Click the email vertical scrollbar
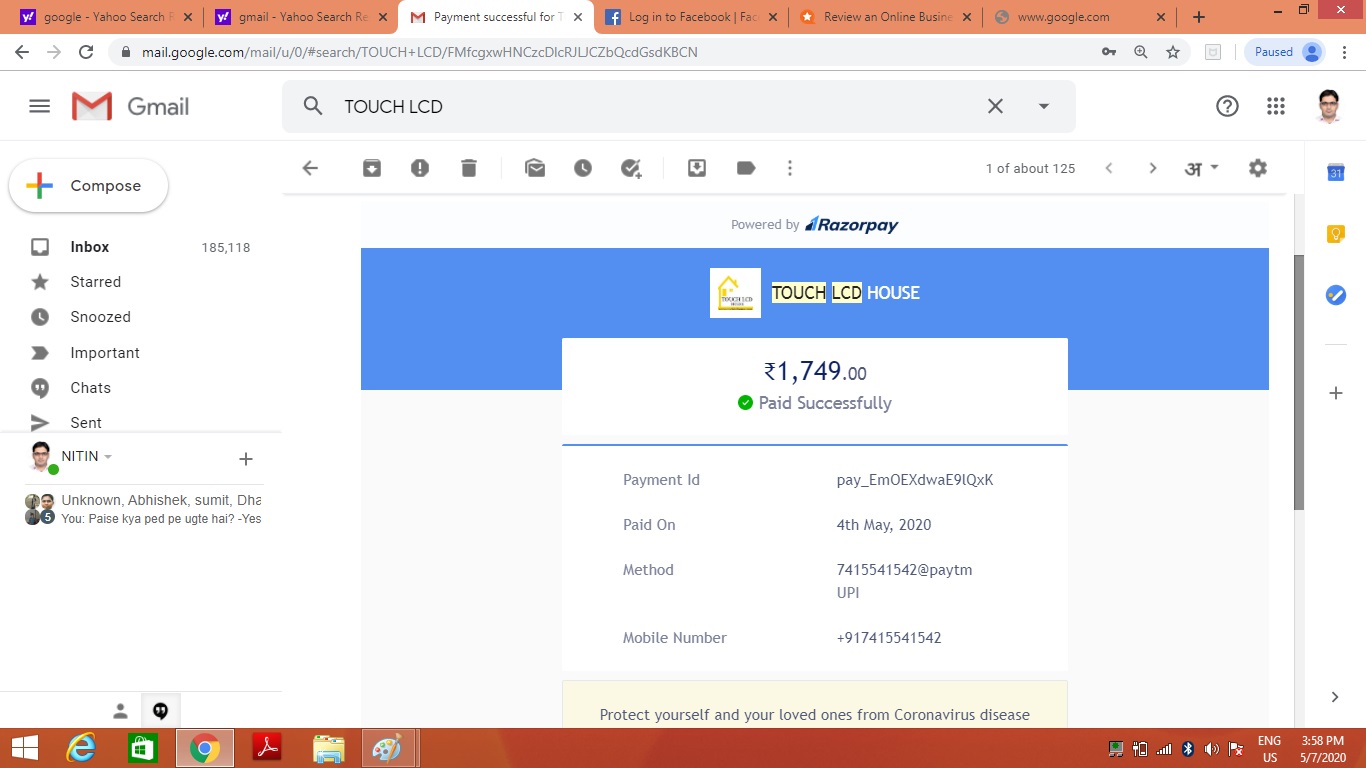The image size is (1366, 768). click(x=1299, y=382)
